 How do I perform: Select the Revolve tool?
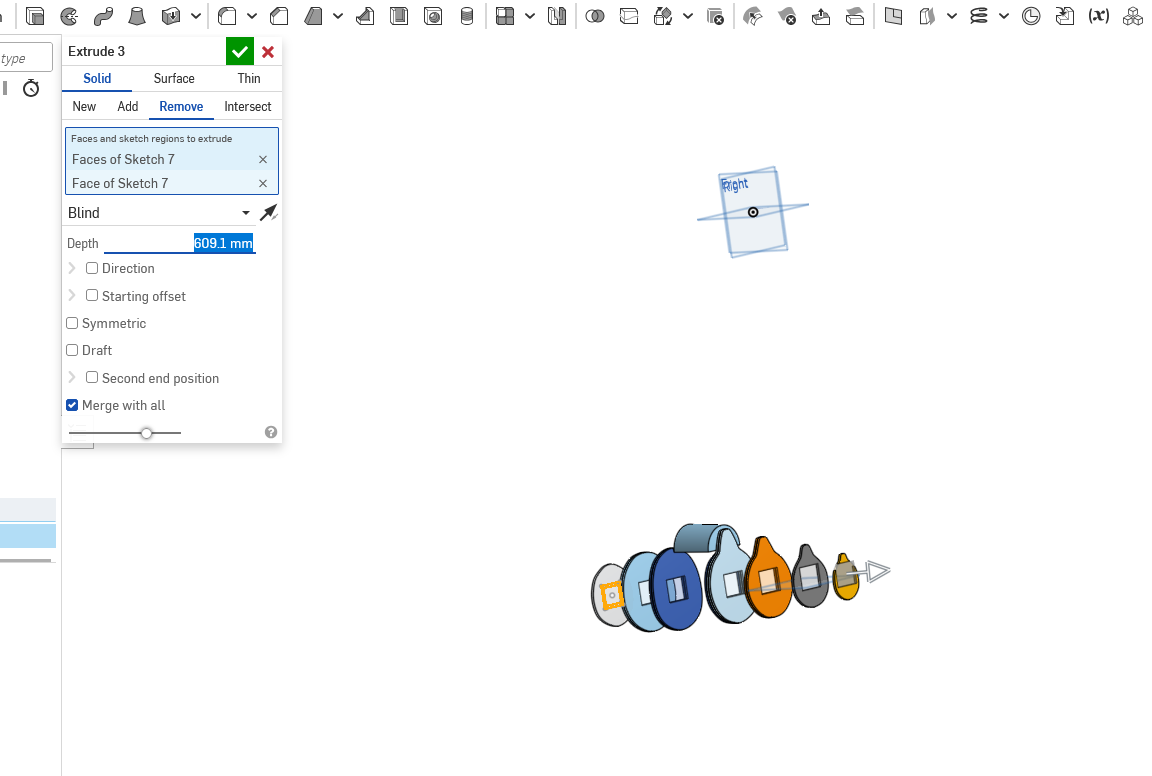tap(69, 16)
